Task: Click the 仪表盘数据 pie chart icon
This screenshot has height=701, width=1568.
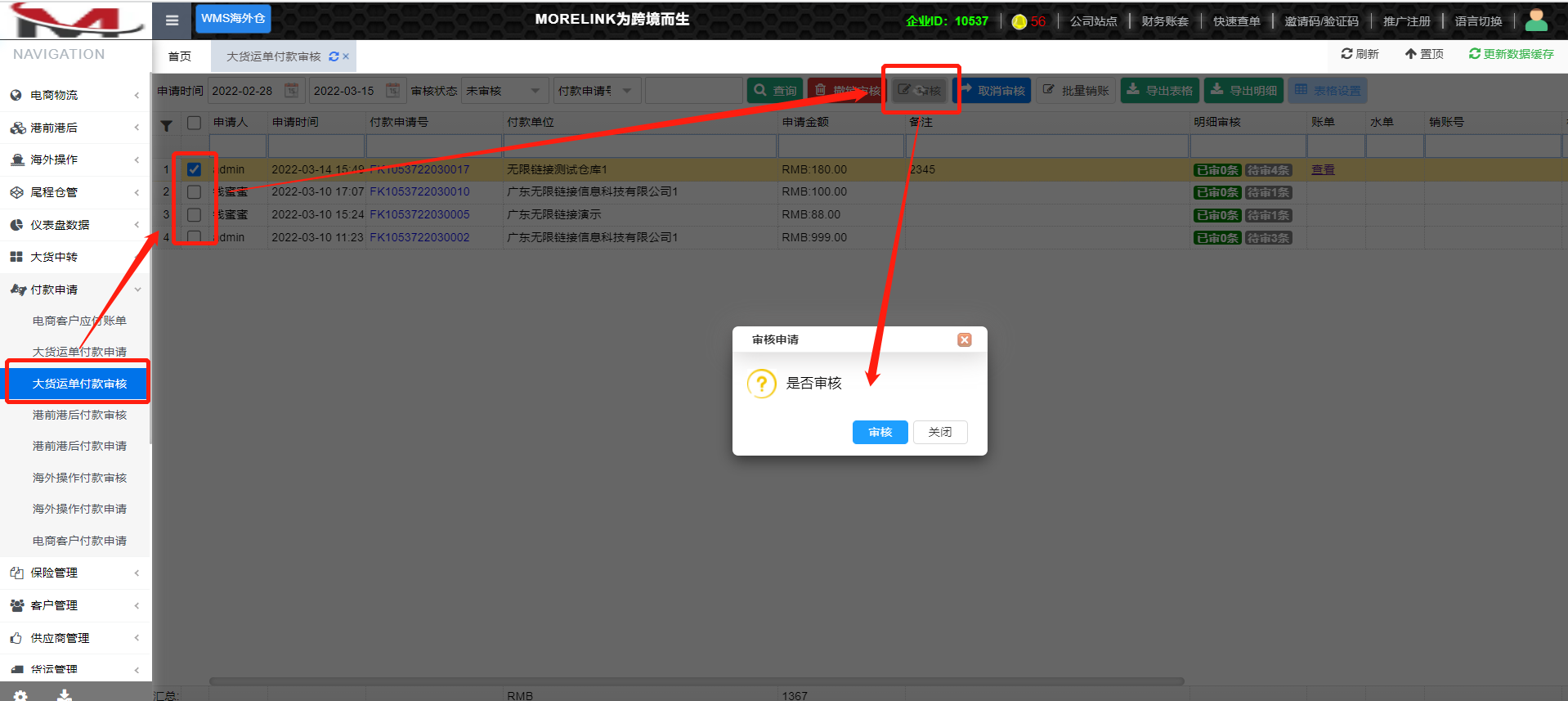Action: click(16, 225)
